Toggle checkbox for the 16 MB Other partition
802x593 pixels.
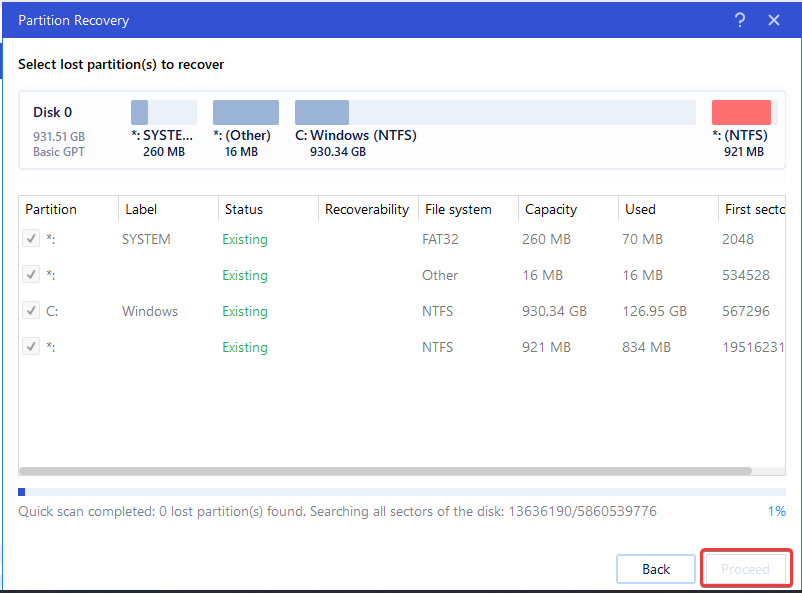[x=32, y=275]
